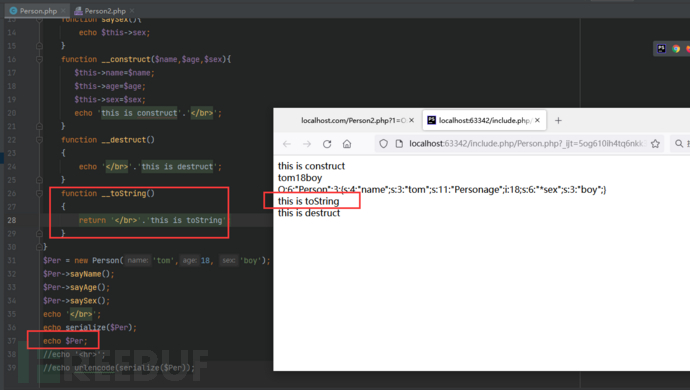Viewport: 690px width, 390px height.
Task: Click the browser forward arrow
Action: tap(307, 144)
